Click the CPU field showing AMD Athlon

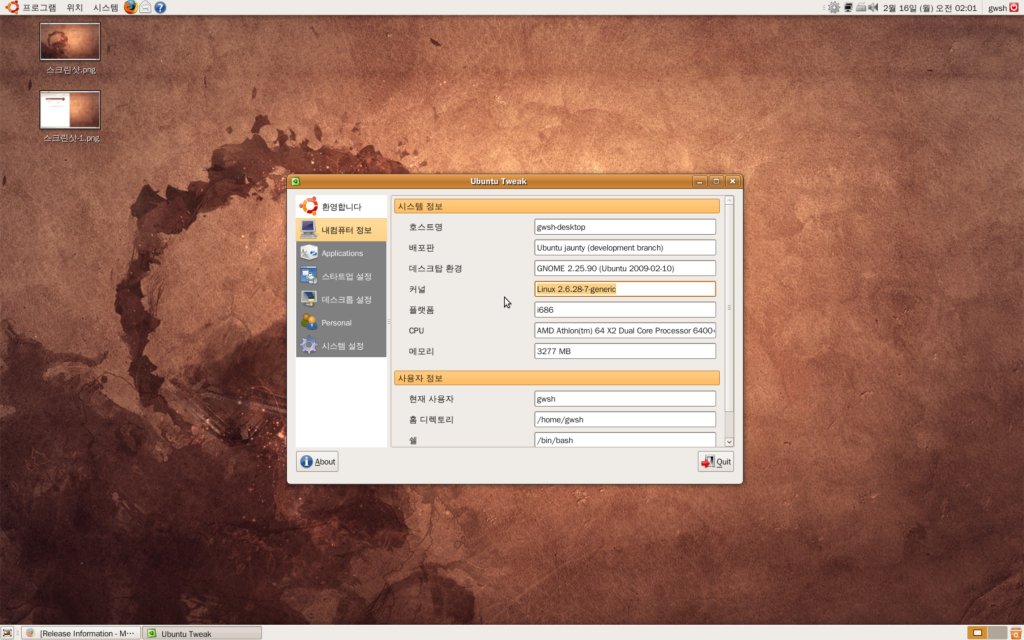pos(624,330)
